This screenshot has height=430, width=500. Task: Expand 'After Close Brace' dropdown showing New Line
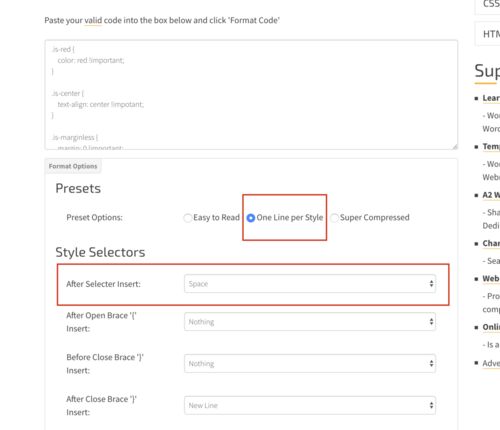[x=310, y=405]
